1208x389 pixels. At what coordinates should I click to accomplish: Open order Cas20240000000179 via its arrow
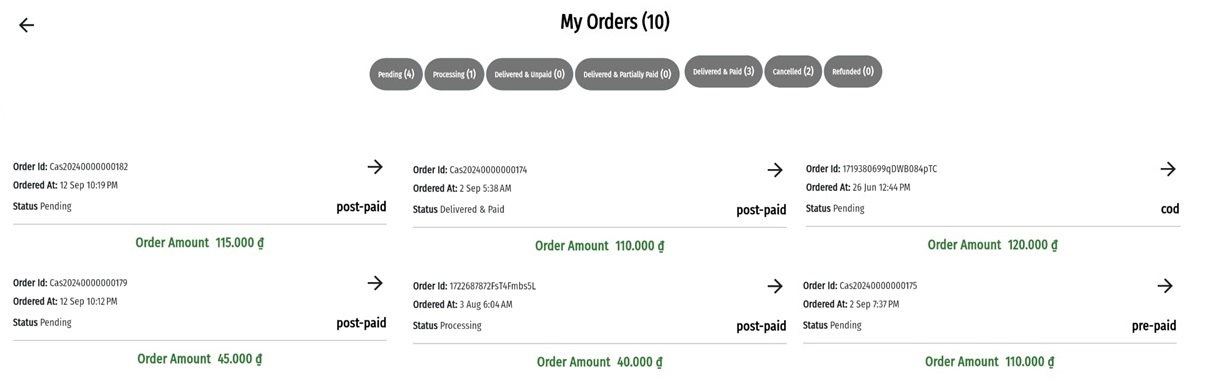375,283
